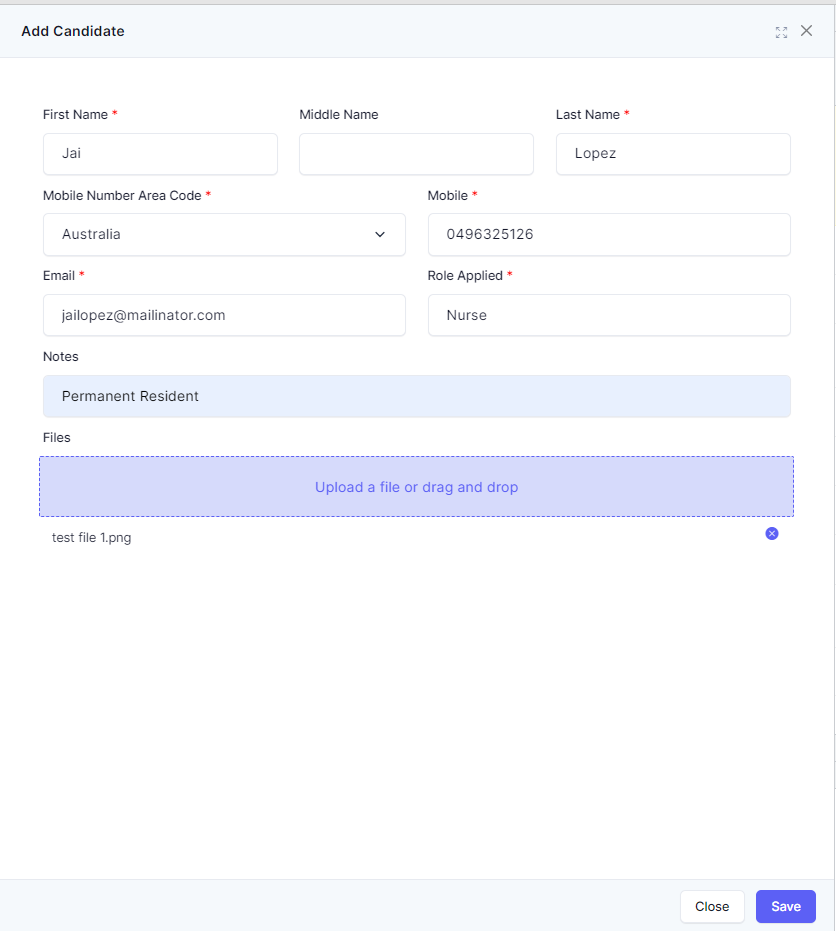The image size is (836, 931).
Task: Click the chevron arrow in the Area Code field
Action: 380,235
